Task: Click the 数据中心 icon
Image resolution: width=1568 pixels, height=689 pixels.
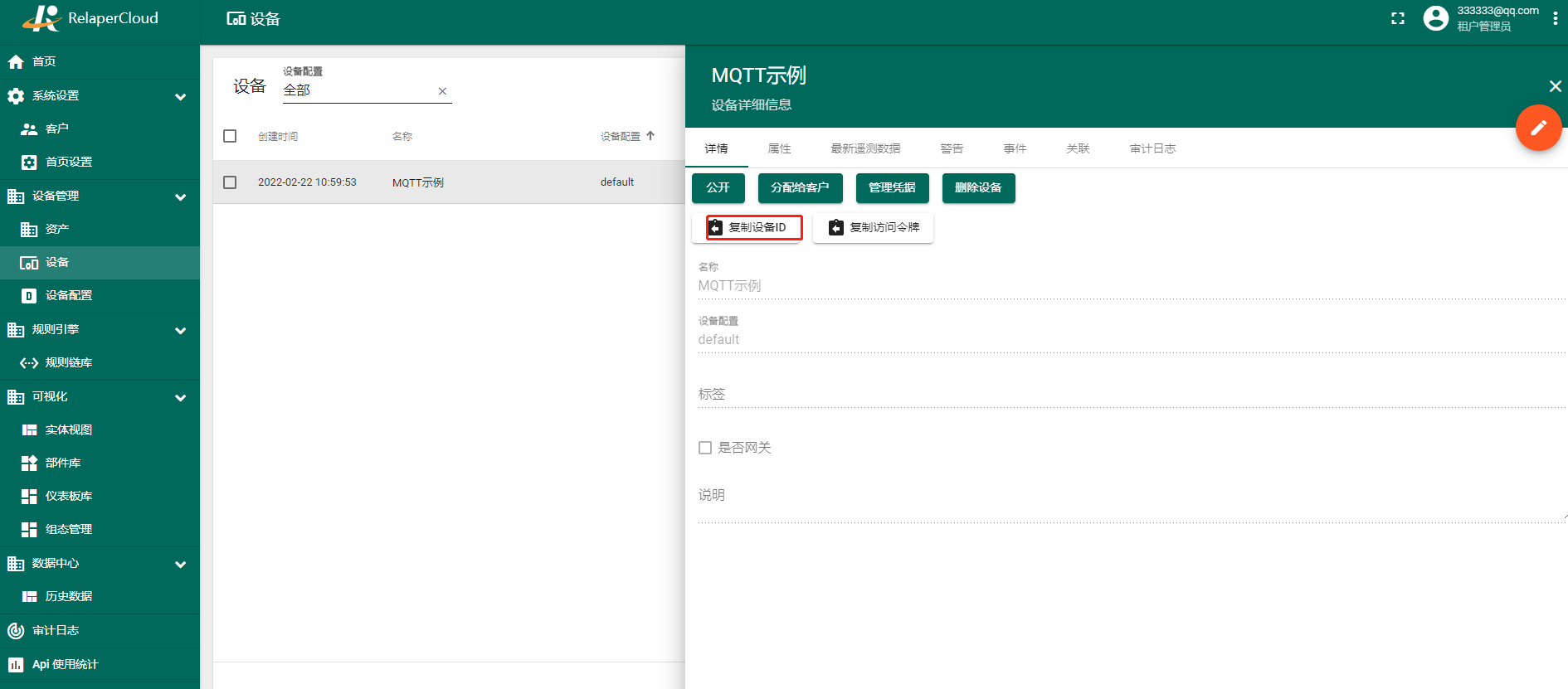Action: [x=16, y=563]
